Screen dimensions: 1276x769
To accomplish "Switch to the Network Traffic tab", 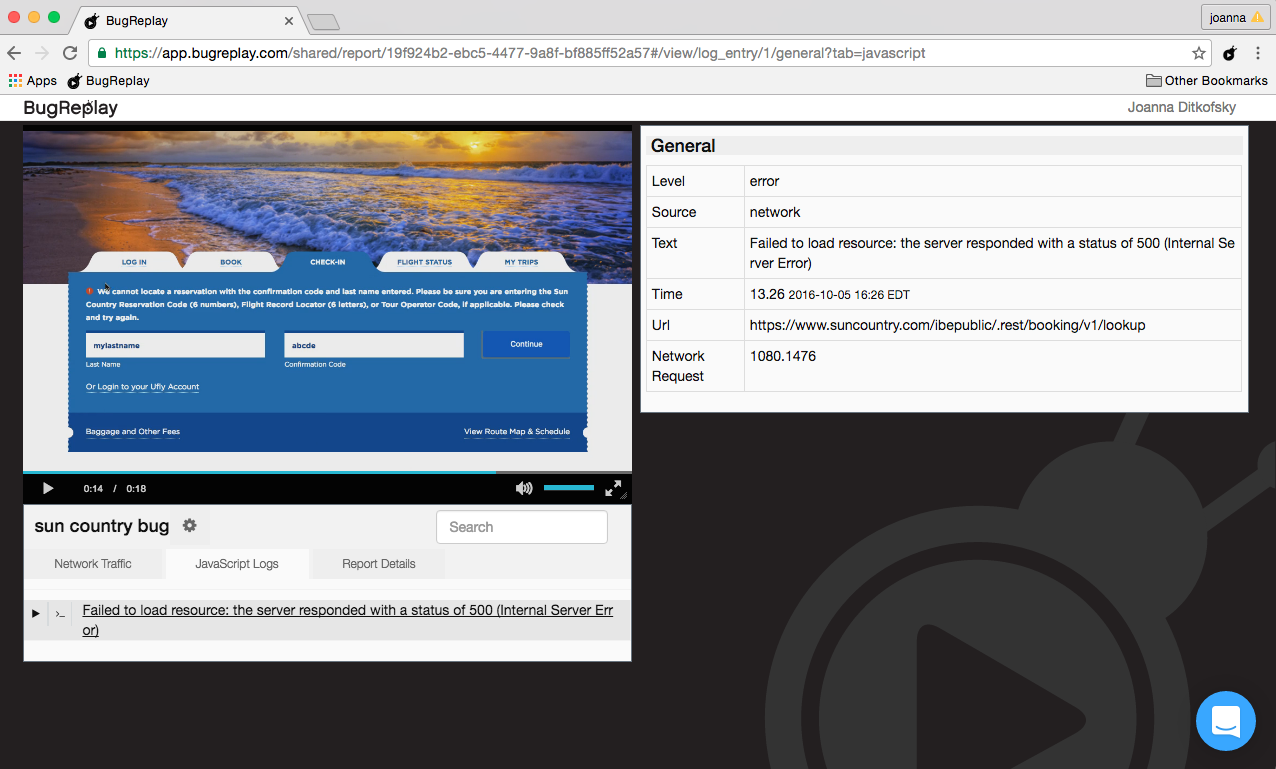I will [93, 564].
